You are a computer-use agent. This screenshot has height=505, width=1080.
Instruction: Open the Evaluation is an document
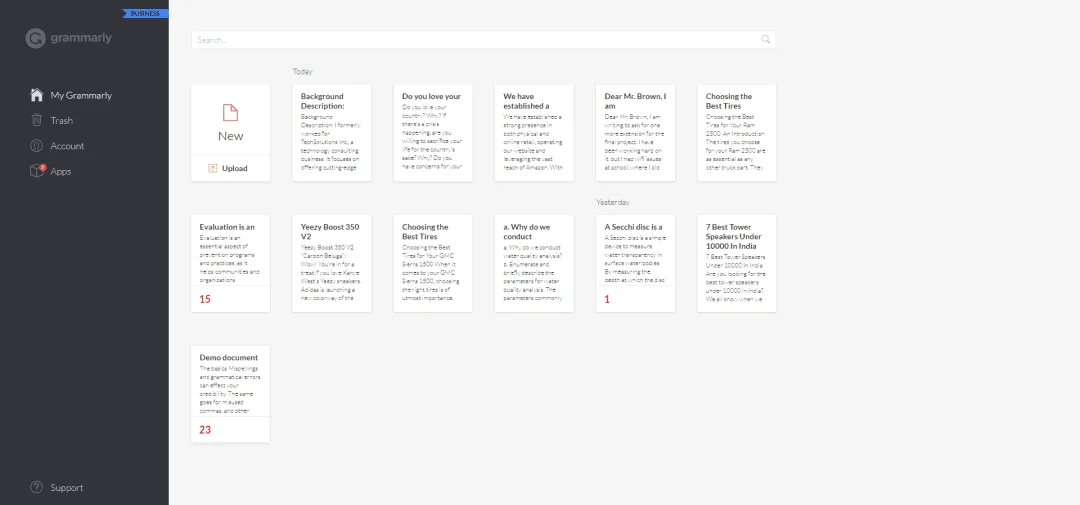pos(231,263)
